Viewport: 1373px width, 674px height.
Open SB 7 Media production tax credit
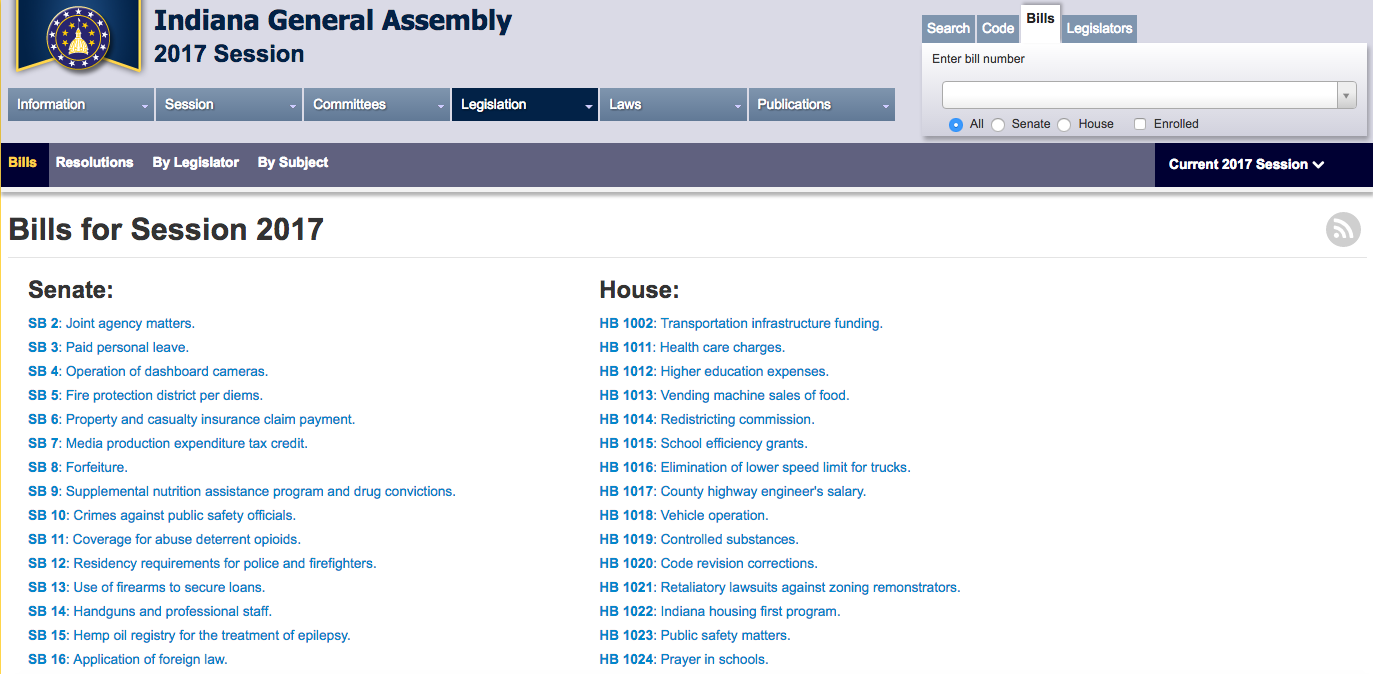[168, 444]
